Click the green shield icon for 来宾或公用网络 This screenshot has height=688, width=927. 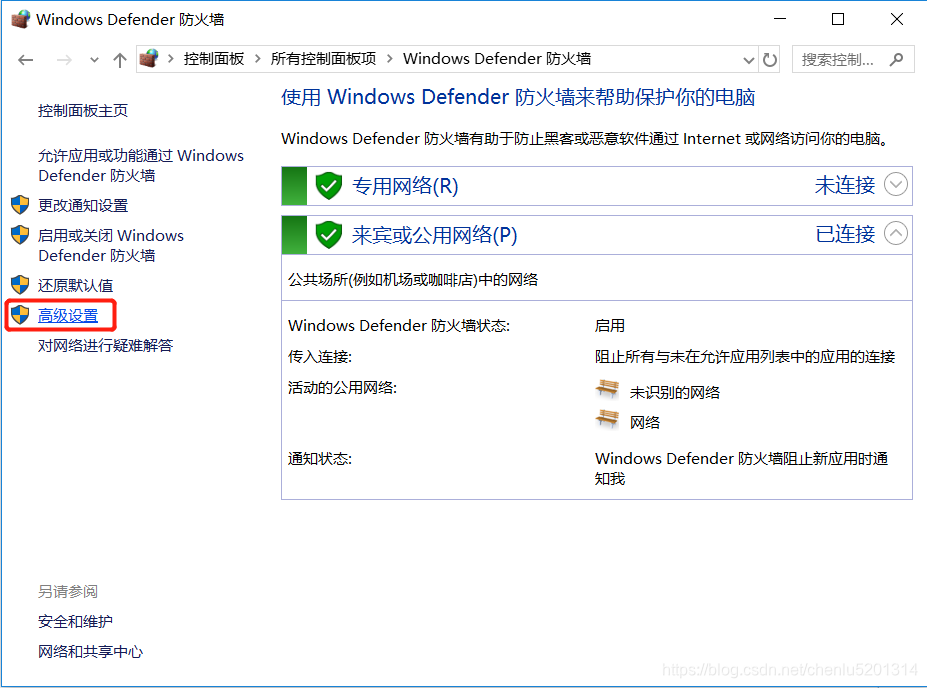tap(329, 235)
